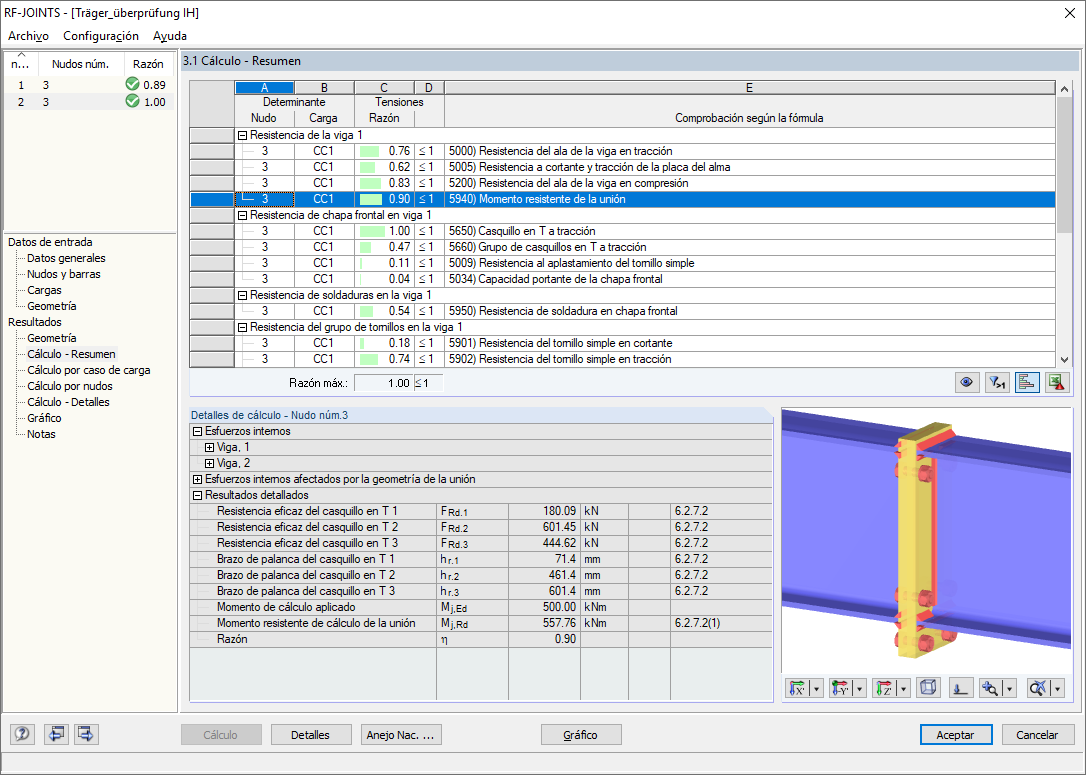Image resolution: width=1086 pixels, height=775 pixels.
Task: Open the filter results greater than one tool
Action: click(997, 382)
